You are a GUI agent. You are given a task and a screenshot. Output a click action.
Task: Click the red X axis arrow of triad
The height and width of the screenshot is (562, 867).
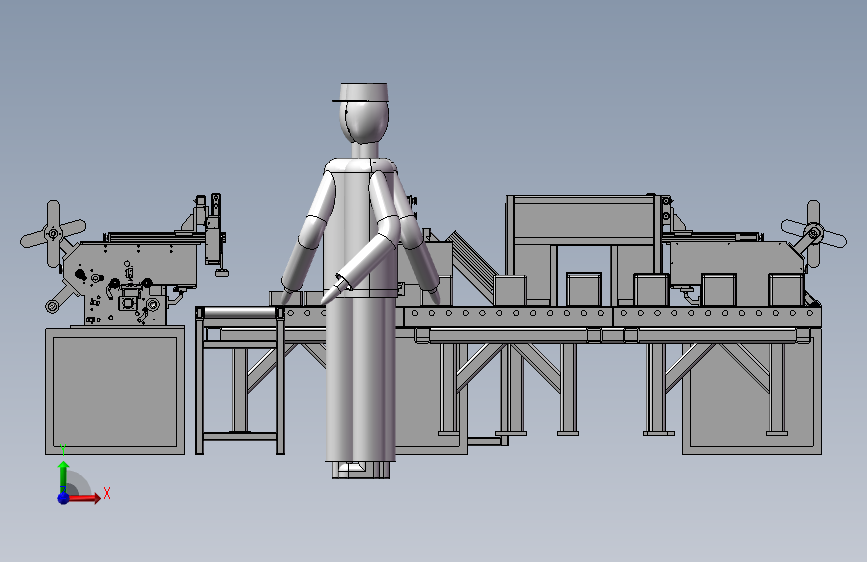point(85,498)
